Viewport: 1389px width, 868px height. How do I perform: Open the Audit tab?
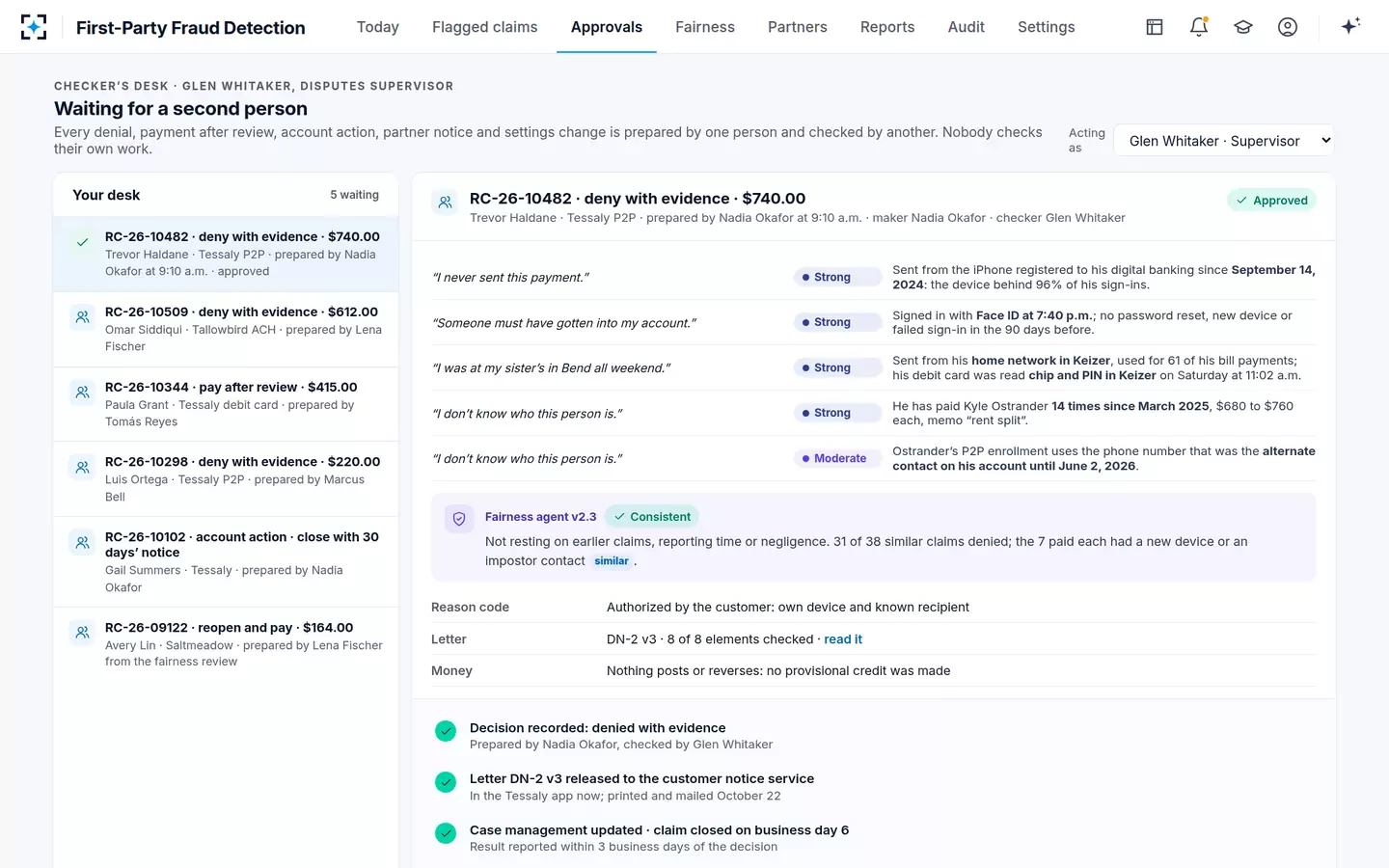click(x=967, y=27)
